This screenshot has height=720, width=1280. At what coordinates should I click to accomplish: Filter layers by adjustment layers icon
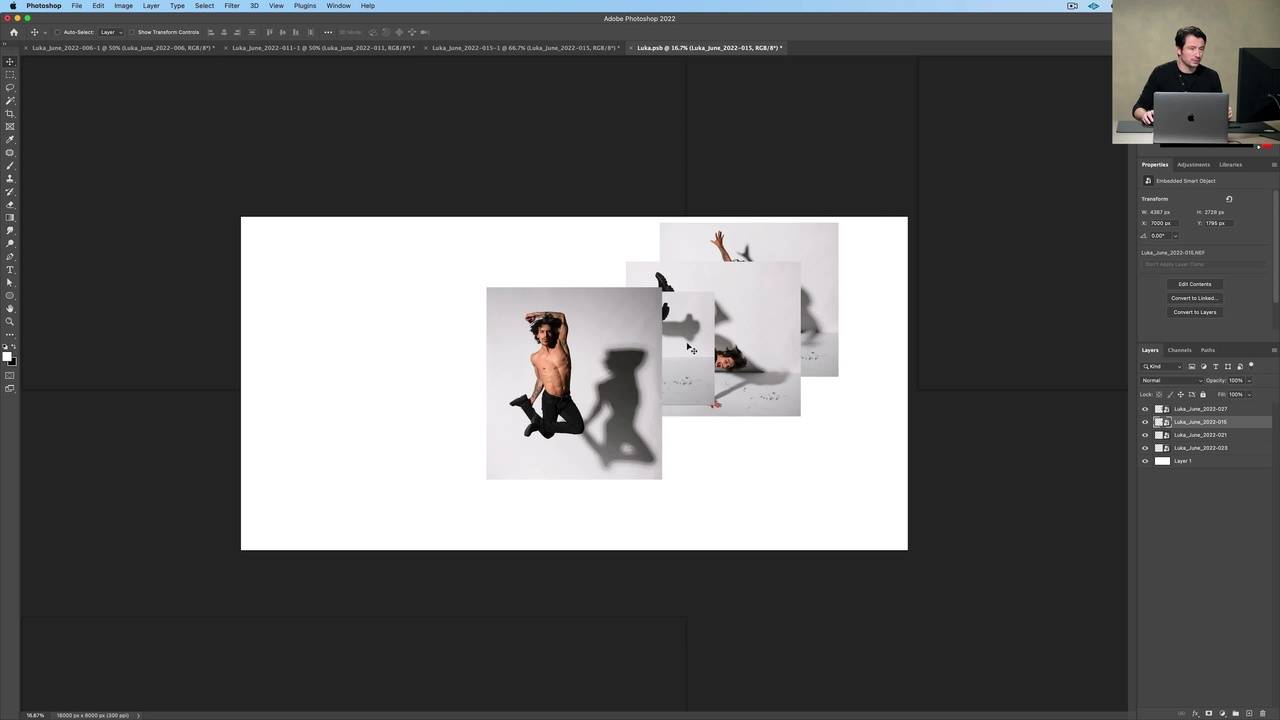point(1204,367)
